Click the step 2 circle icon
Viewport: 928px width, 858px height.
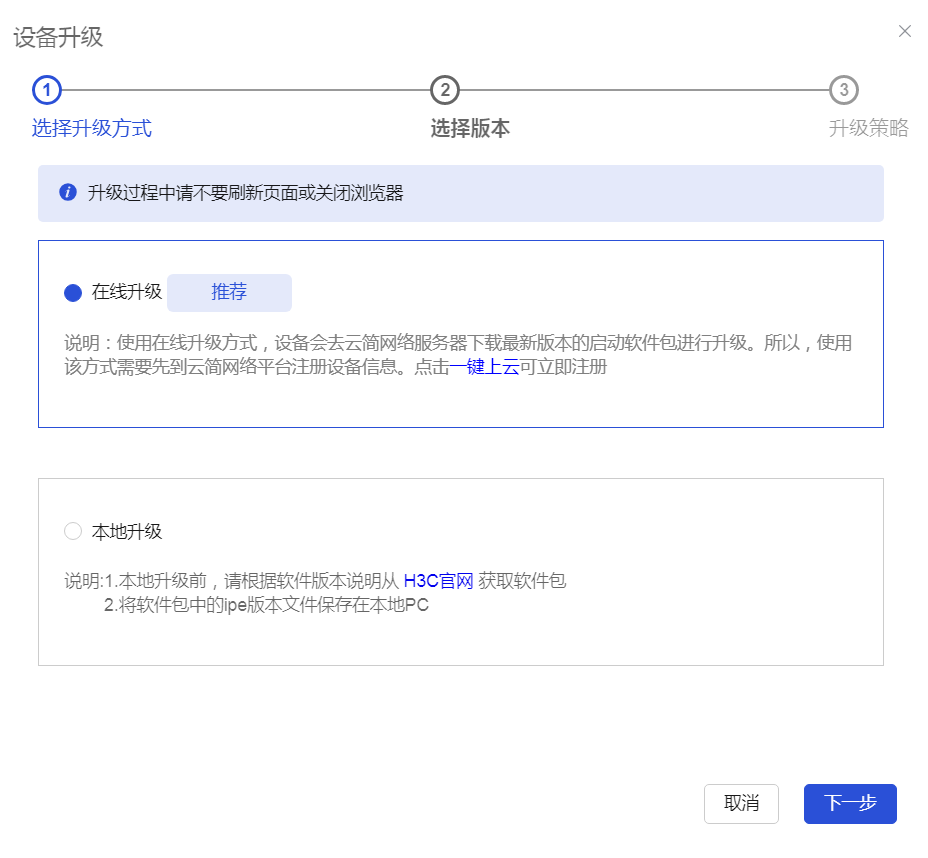coord(445,90)
